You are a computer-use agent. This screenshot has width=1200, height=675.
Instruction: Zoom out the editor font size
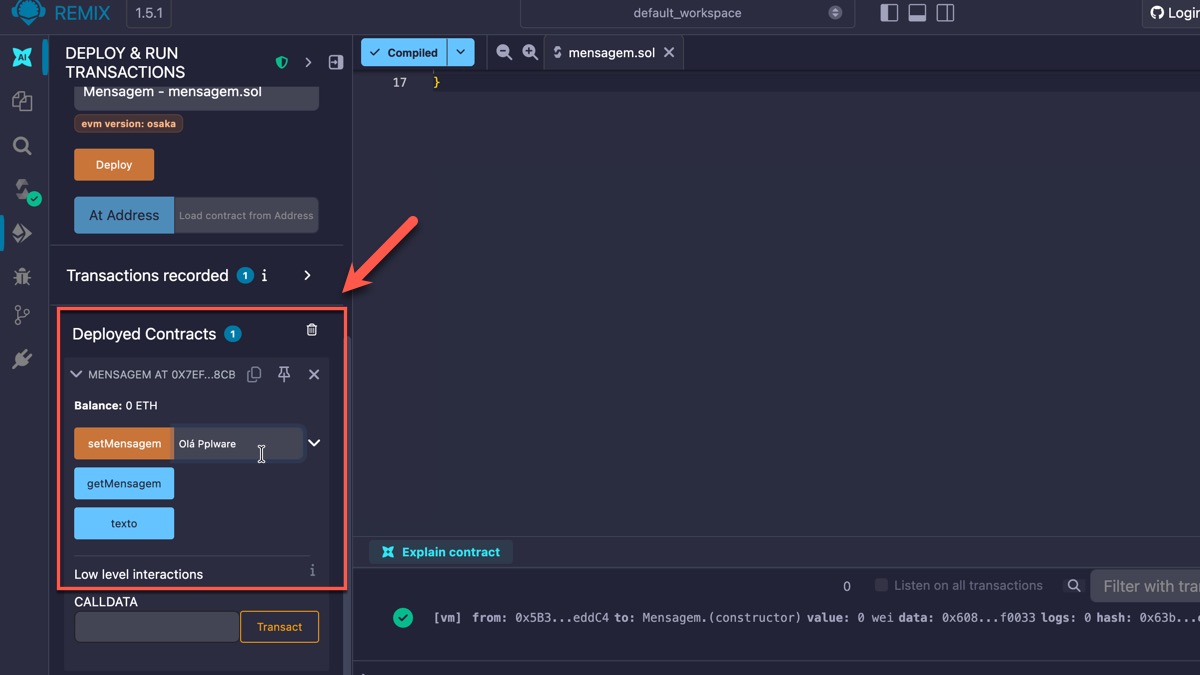point(504,53)
